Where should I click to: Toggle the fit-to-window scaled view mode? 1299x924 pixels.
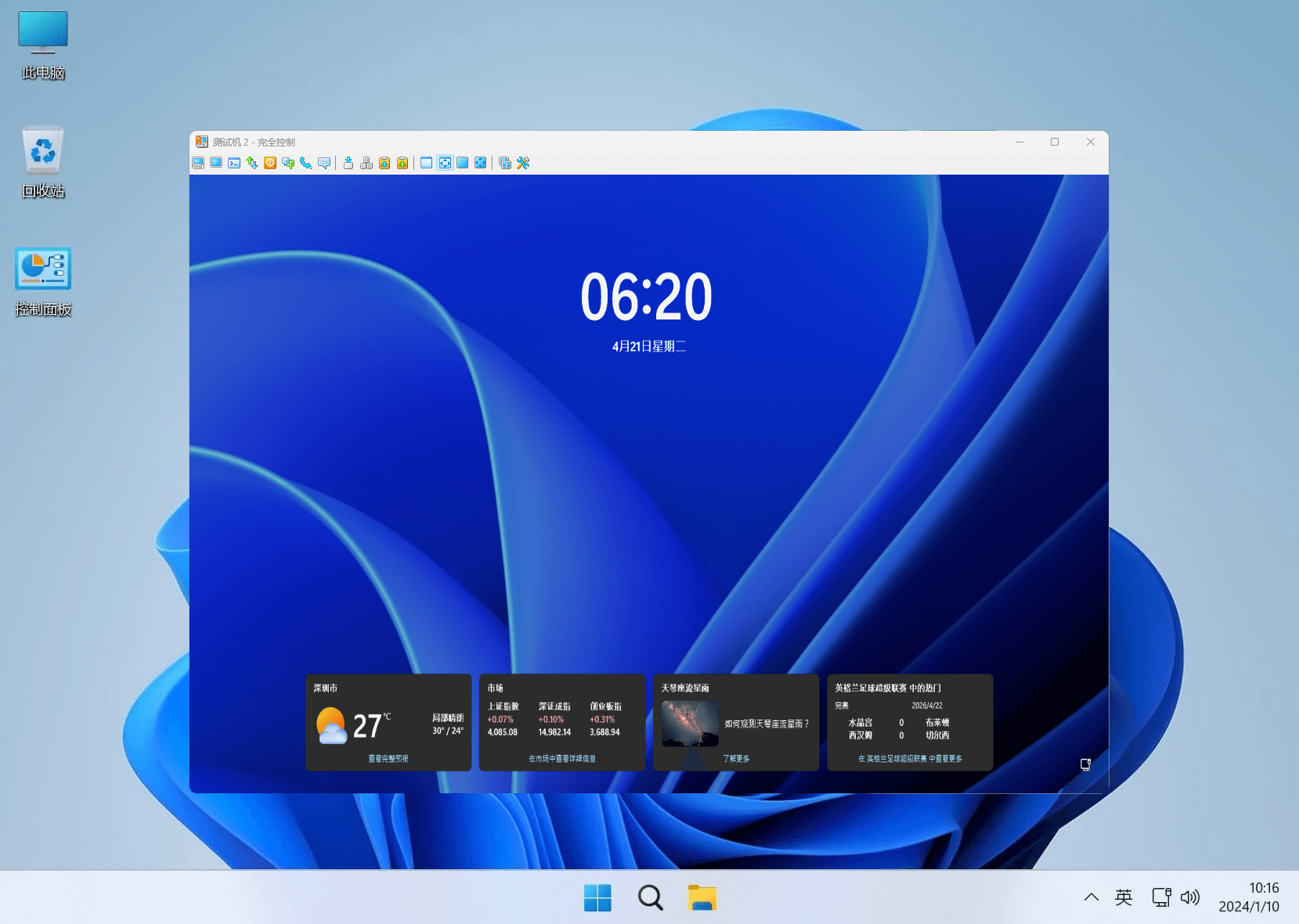tap(445, 163)
